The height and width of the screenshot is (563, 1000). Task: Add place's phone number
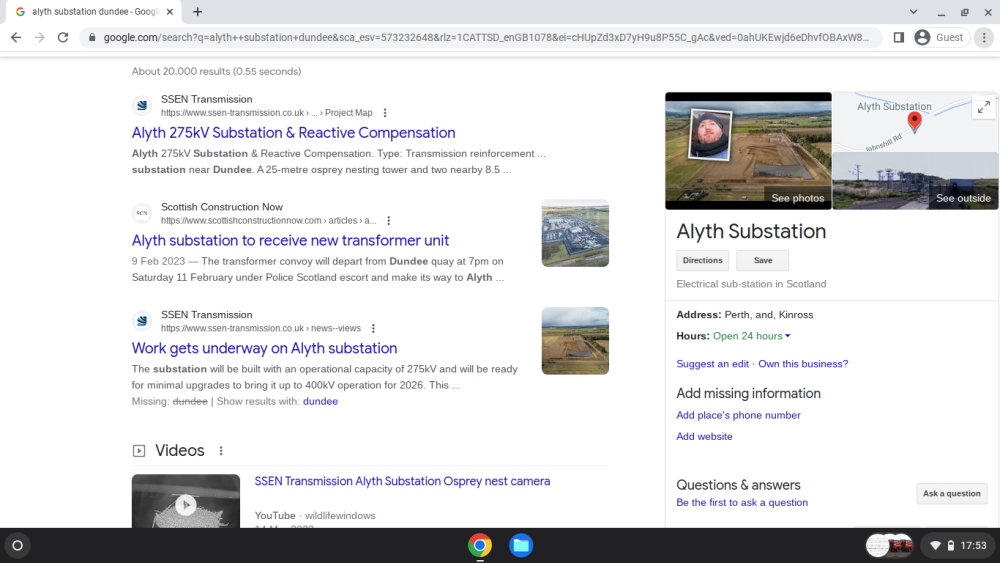pyautogui.click(x=738, y=415)
